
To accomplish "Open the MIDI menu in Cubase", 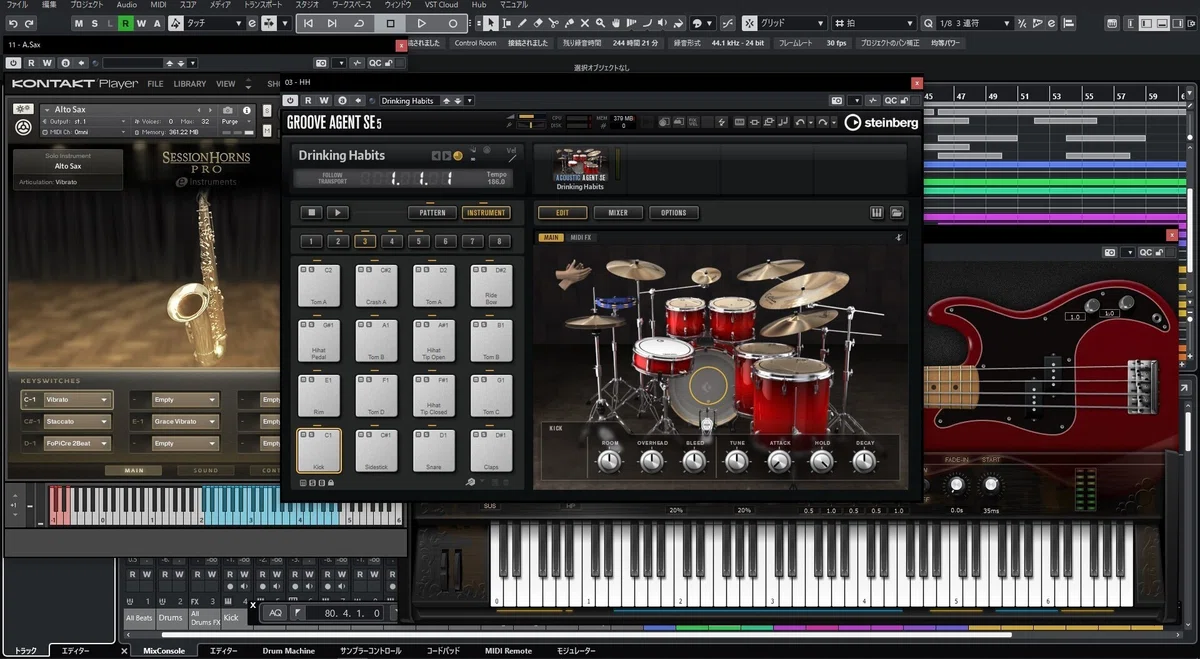I will [158, 5].
